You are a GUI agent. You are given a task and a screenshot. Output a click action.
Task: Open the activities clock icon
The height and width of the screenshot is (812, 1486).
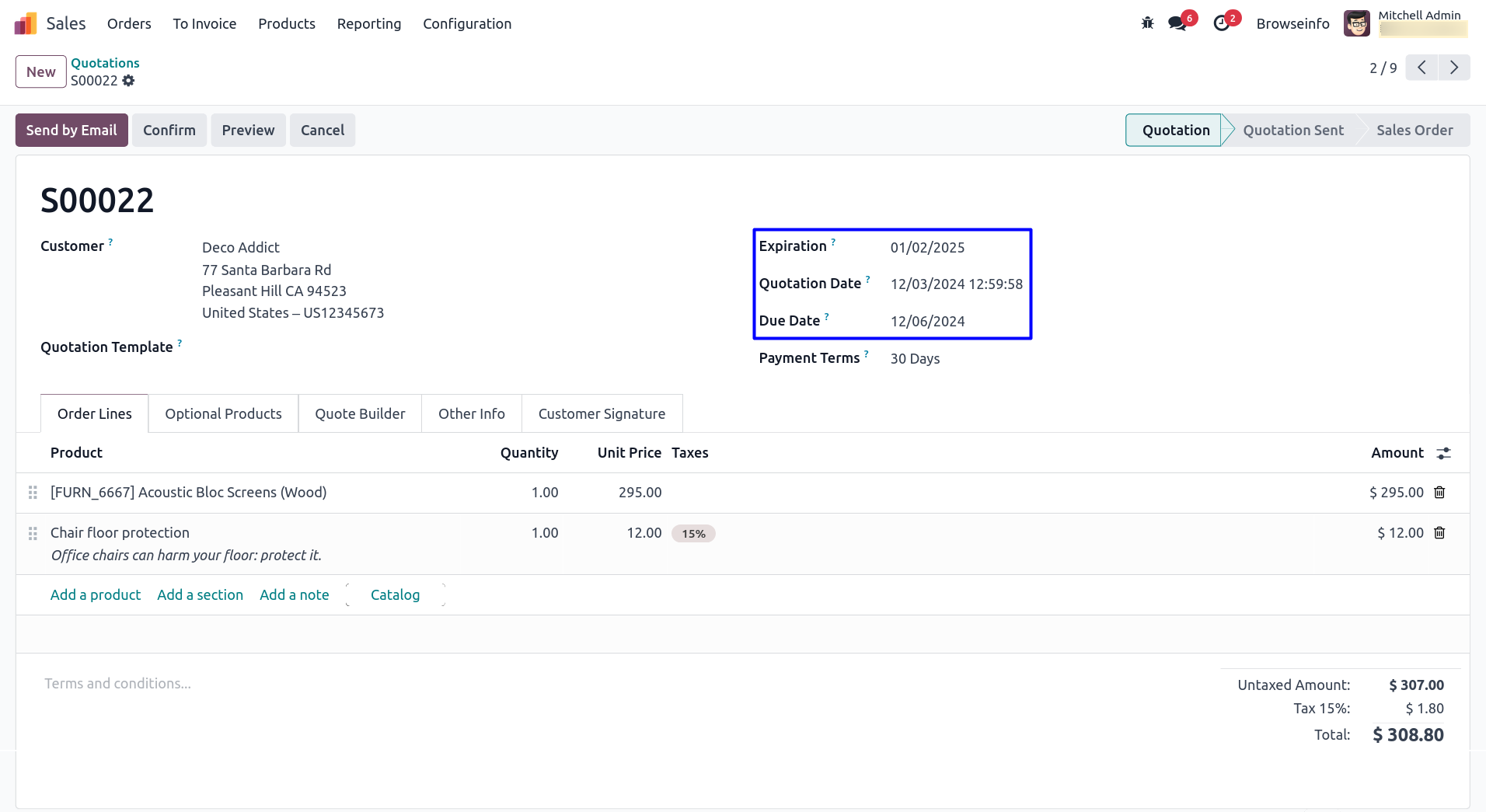(1222, 23)
